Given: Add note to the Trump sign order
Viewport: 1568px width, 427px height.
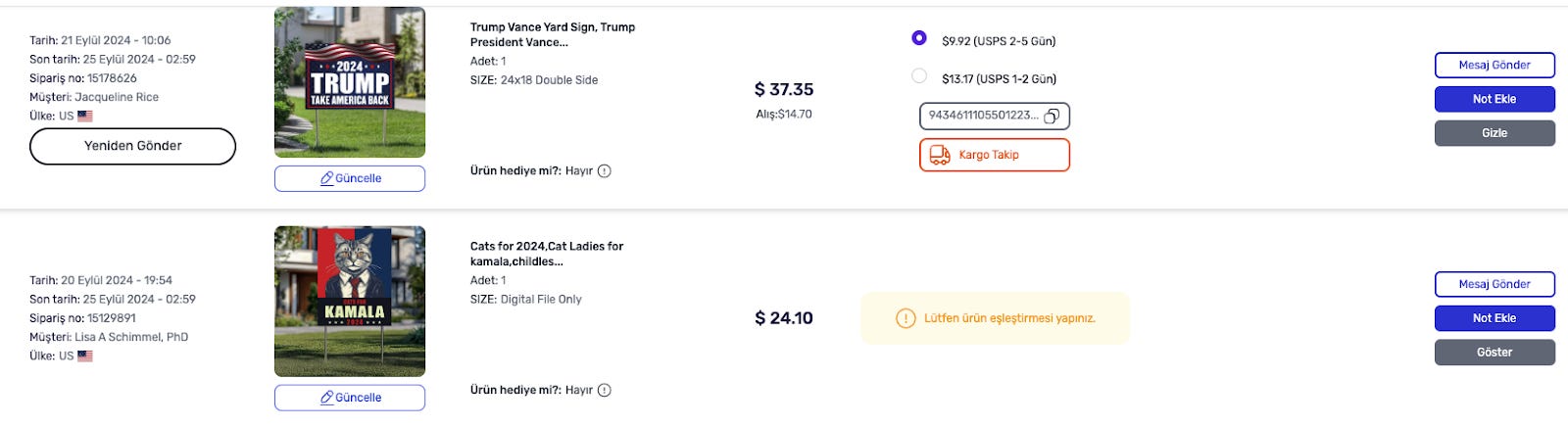Looking at the screenshot, I should click(1494, 99).
